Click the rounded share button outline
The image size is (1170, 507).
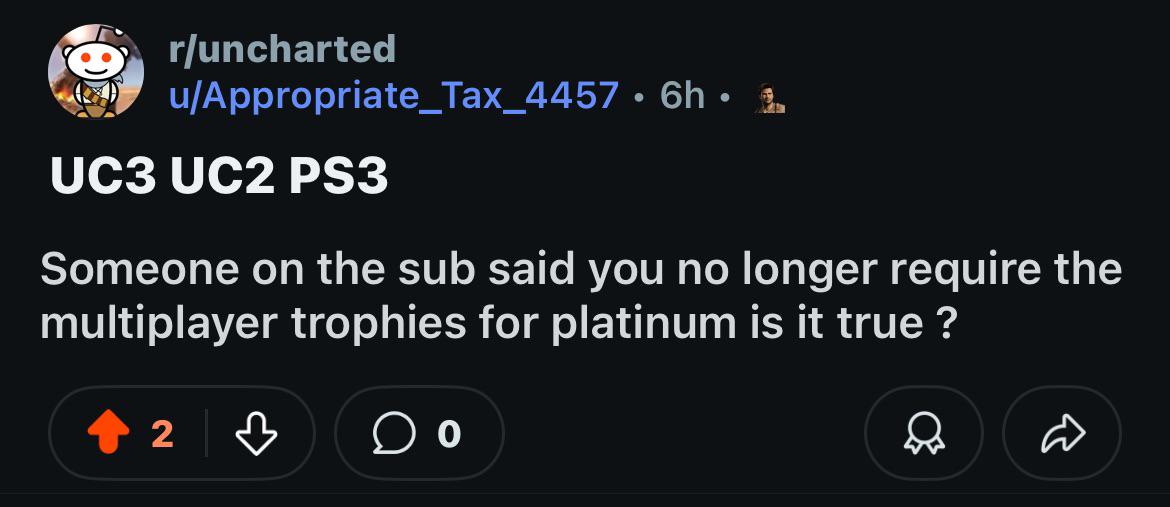coord(1062,433)
